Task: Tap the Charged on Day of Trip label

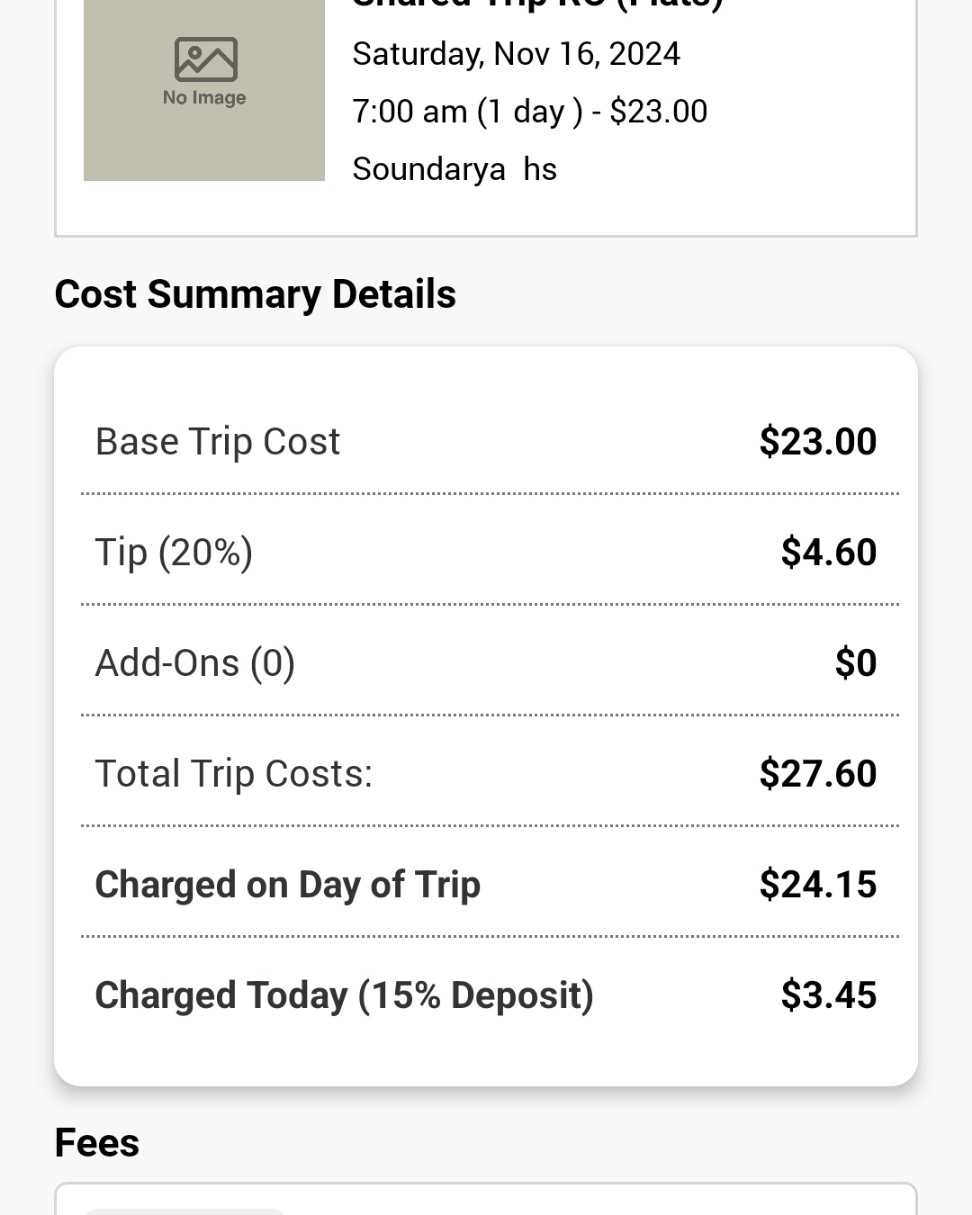Action: [288, 885]
